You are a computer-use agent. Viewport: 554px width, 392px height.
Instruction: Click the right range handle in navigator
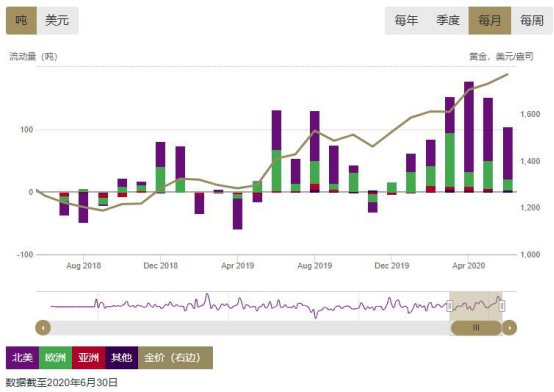[x=502, y=306]
